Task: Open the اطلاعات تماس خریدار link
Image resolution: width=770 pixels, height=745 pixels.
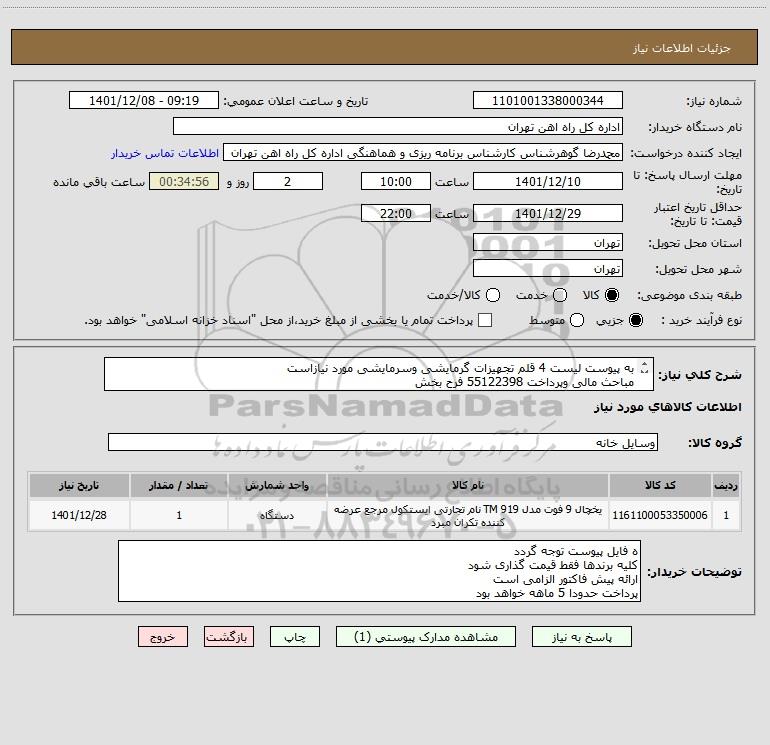Action: tap(165, 153)
